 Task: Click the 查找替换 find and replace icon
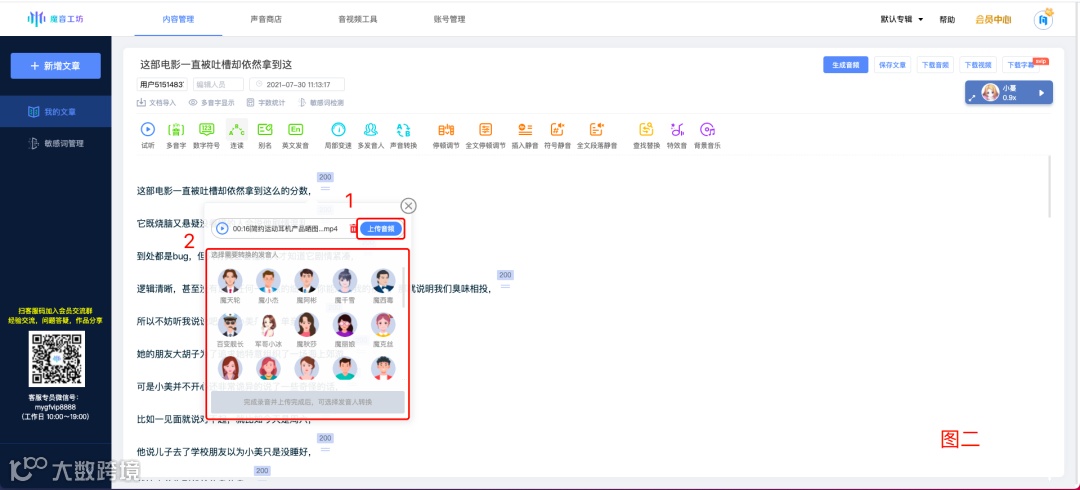pos(646,129)
